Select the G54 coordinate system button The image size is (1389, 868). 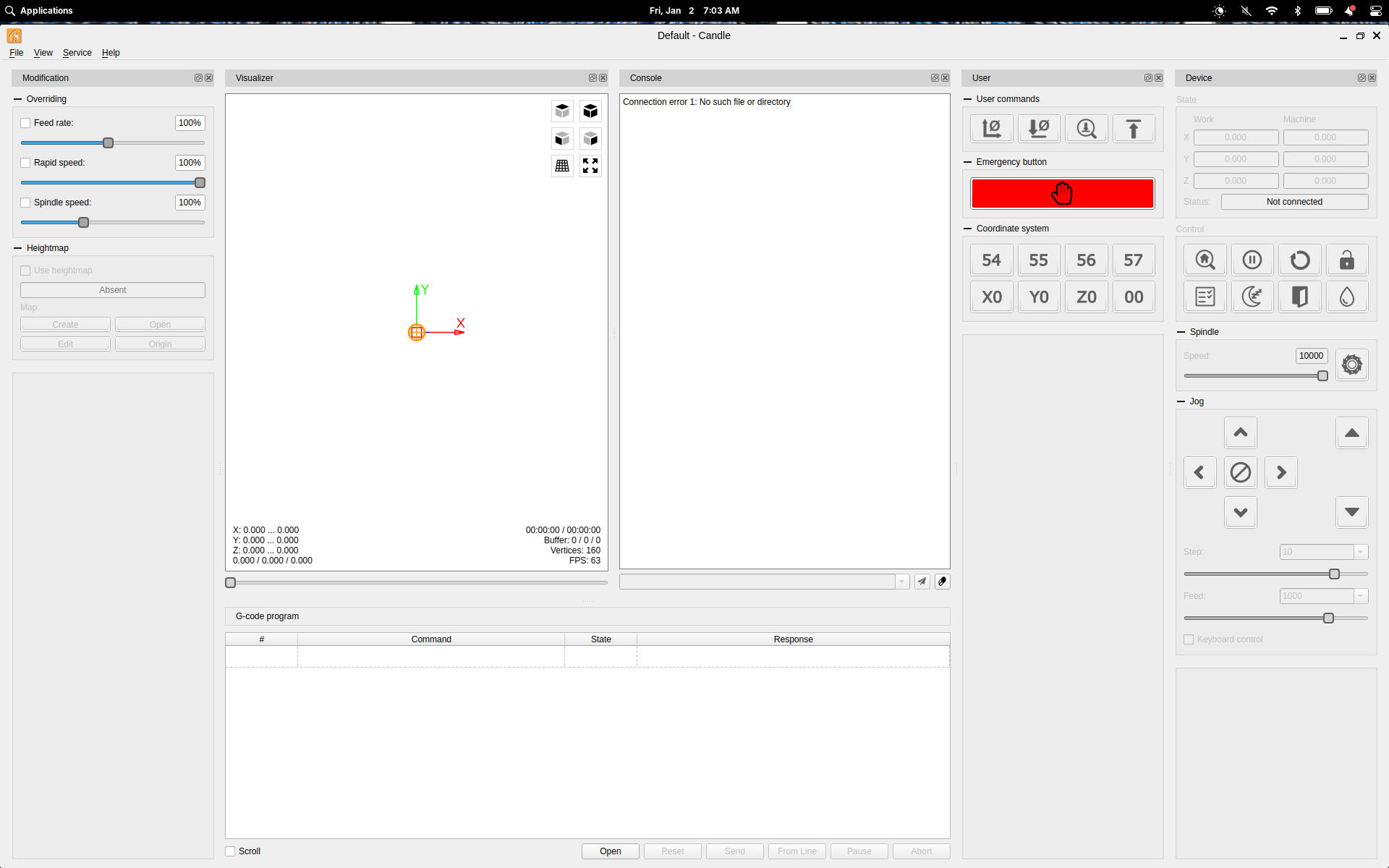click(991, 260)
